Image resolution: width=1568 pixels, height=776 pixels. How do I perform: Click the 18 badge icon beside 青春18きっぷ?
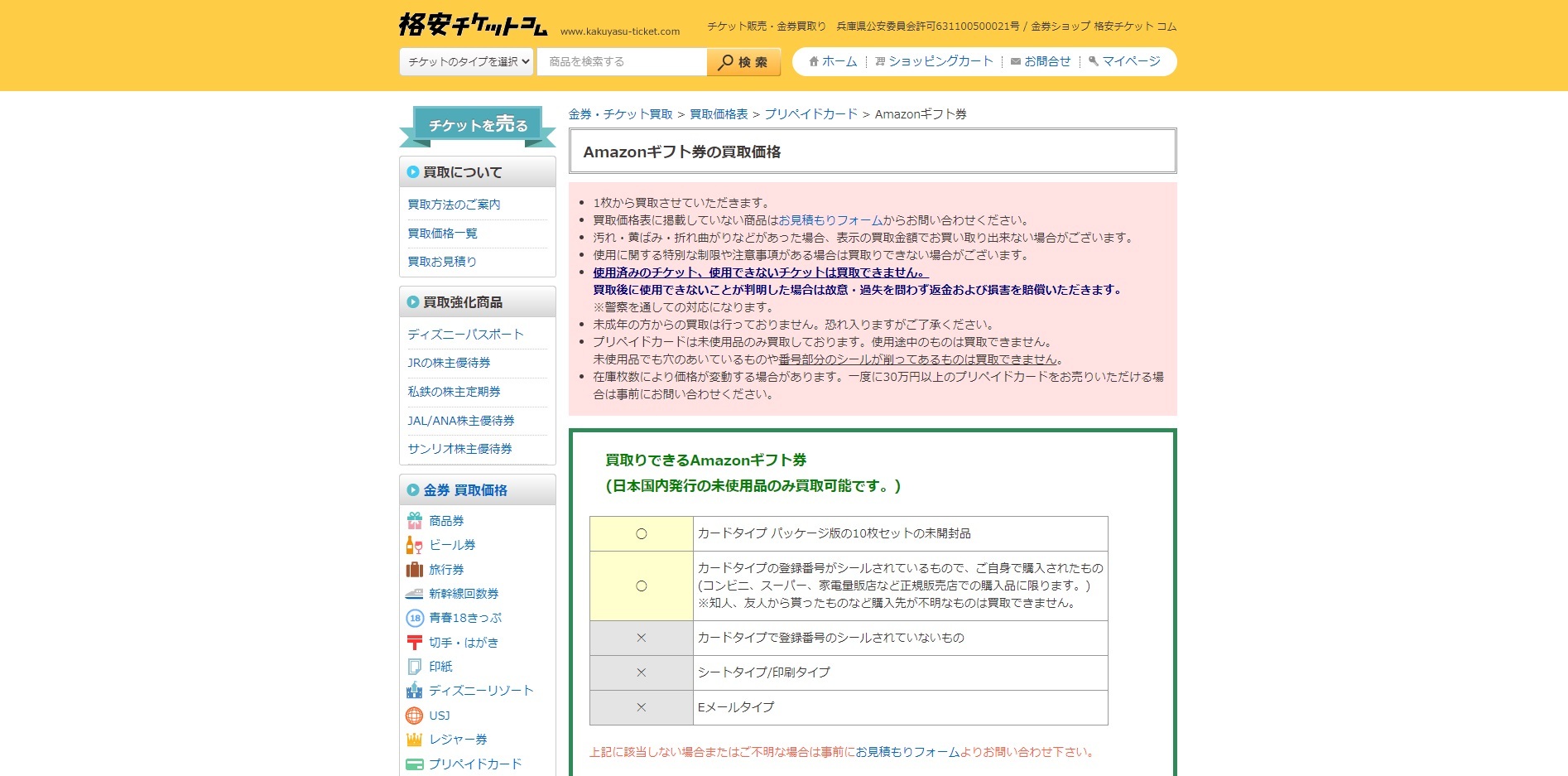[415, 618]
